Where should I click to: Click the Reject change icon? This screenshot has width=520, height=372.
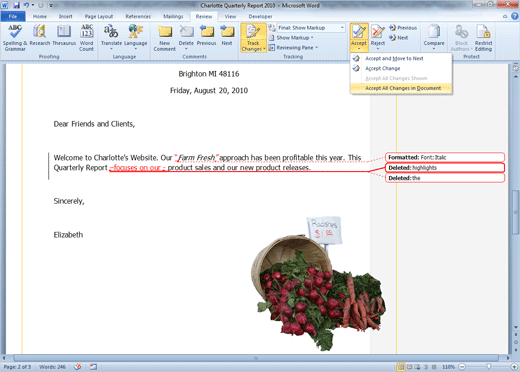(378, 32)
